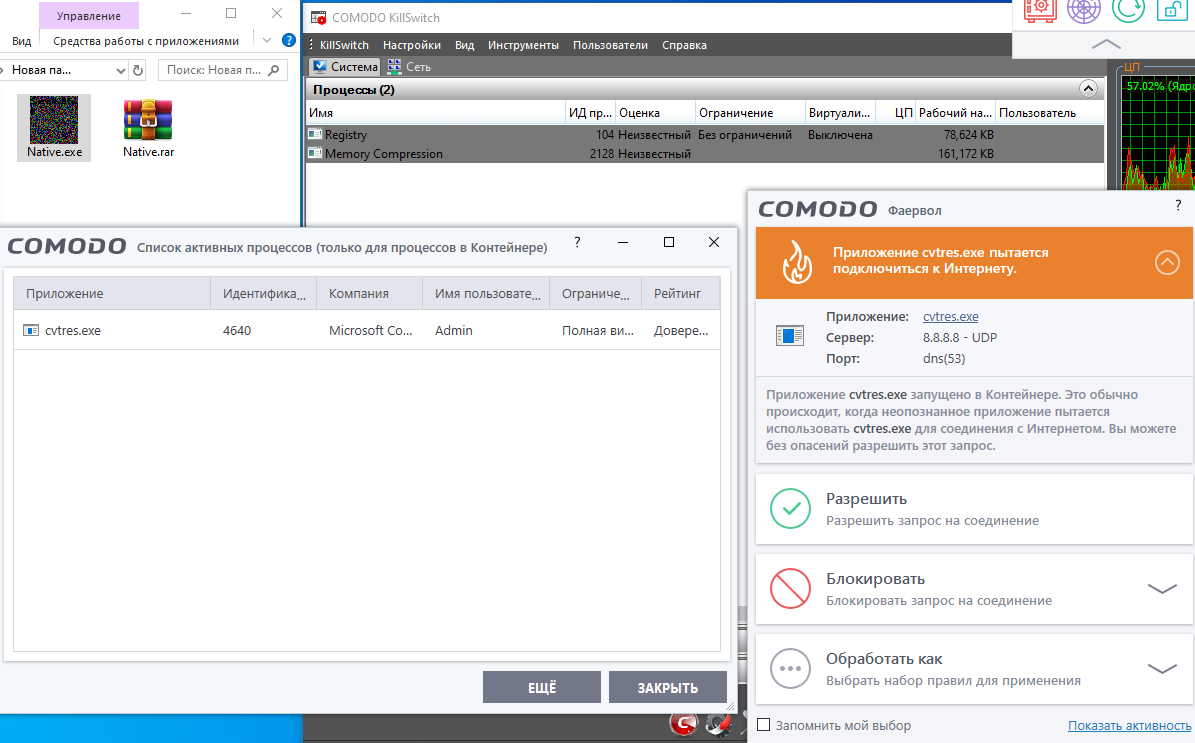Screen dimensions: 1195x743
Task: Click the COMODO KillSwitch title icon
Action: pos(319,17)
